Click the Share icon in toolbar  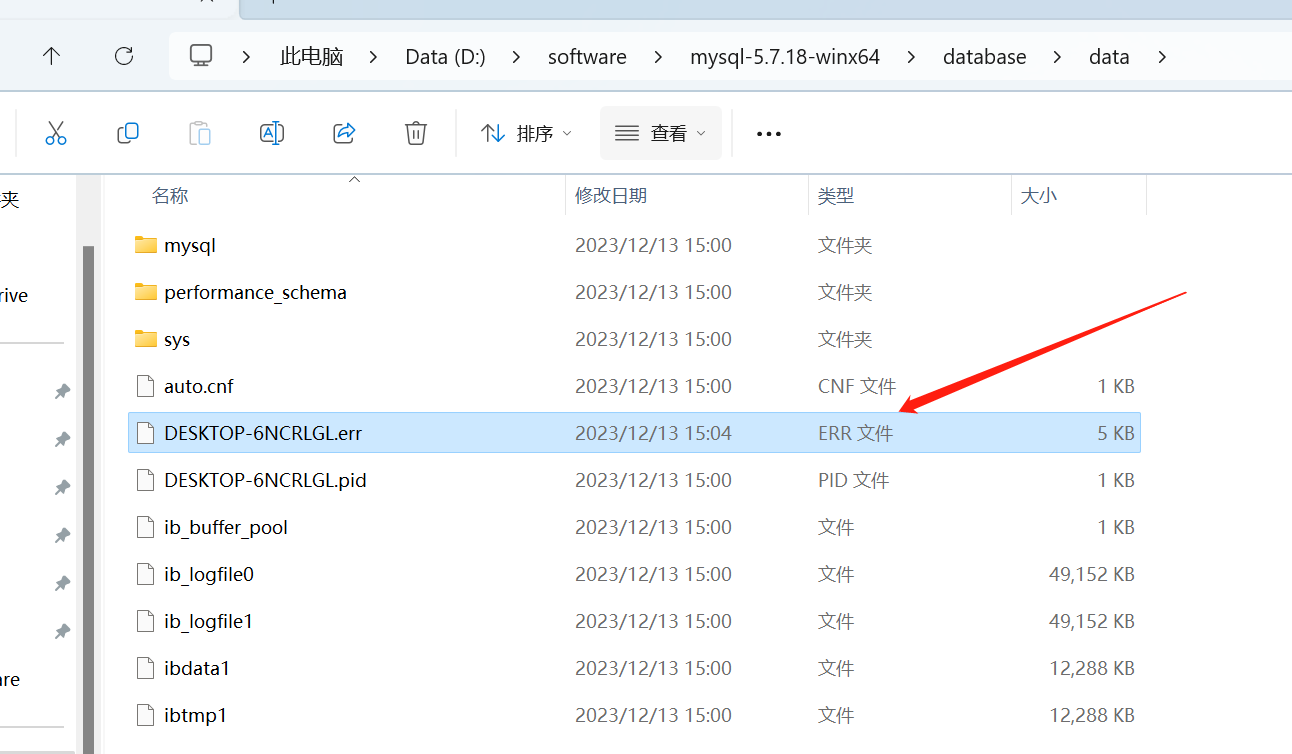coord(344,133)
